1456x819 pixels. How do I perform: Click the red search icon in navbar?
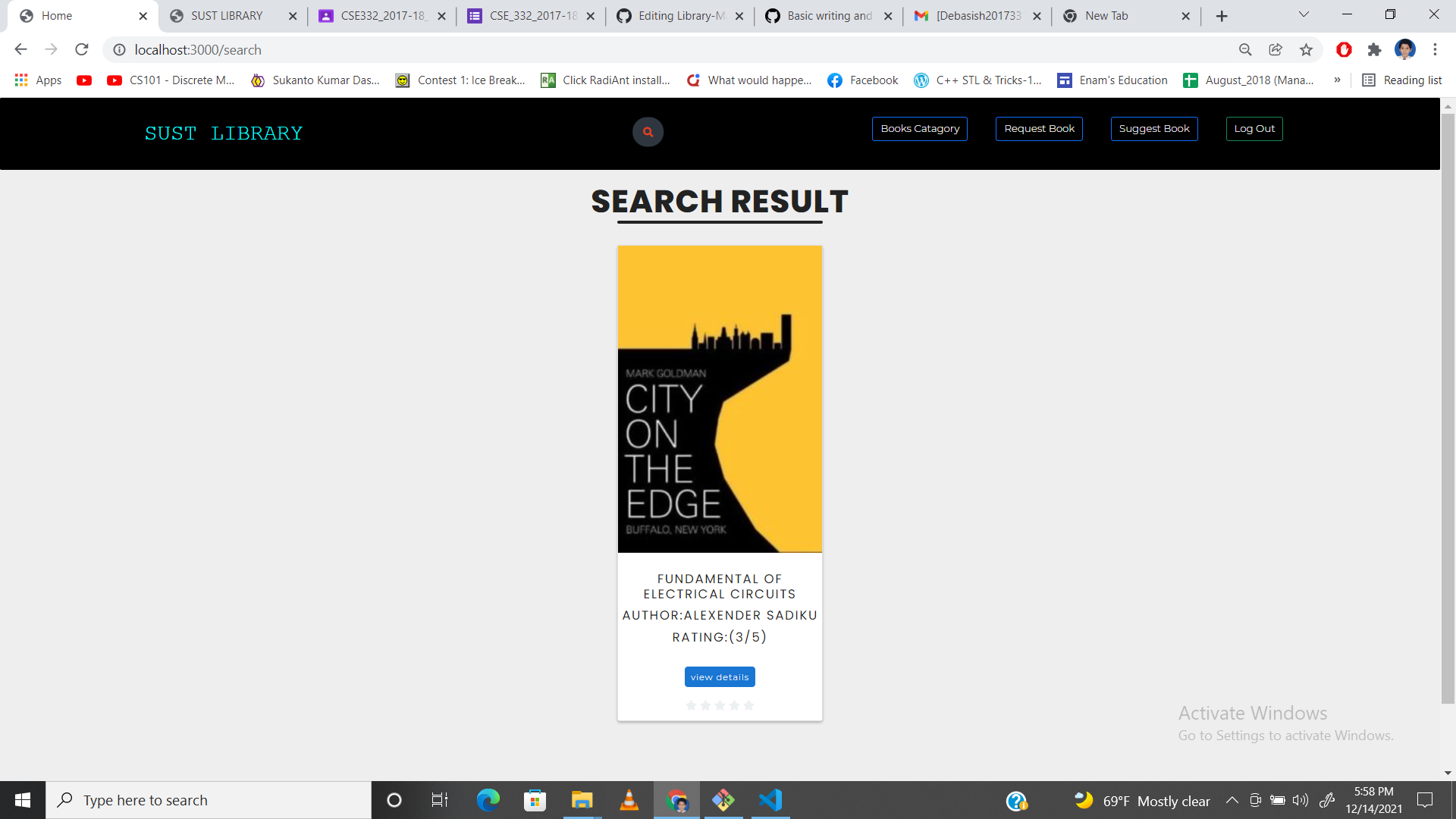(648, 132)
